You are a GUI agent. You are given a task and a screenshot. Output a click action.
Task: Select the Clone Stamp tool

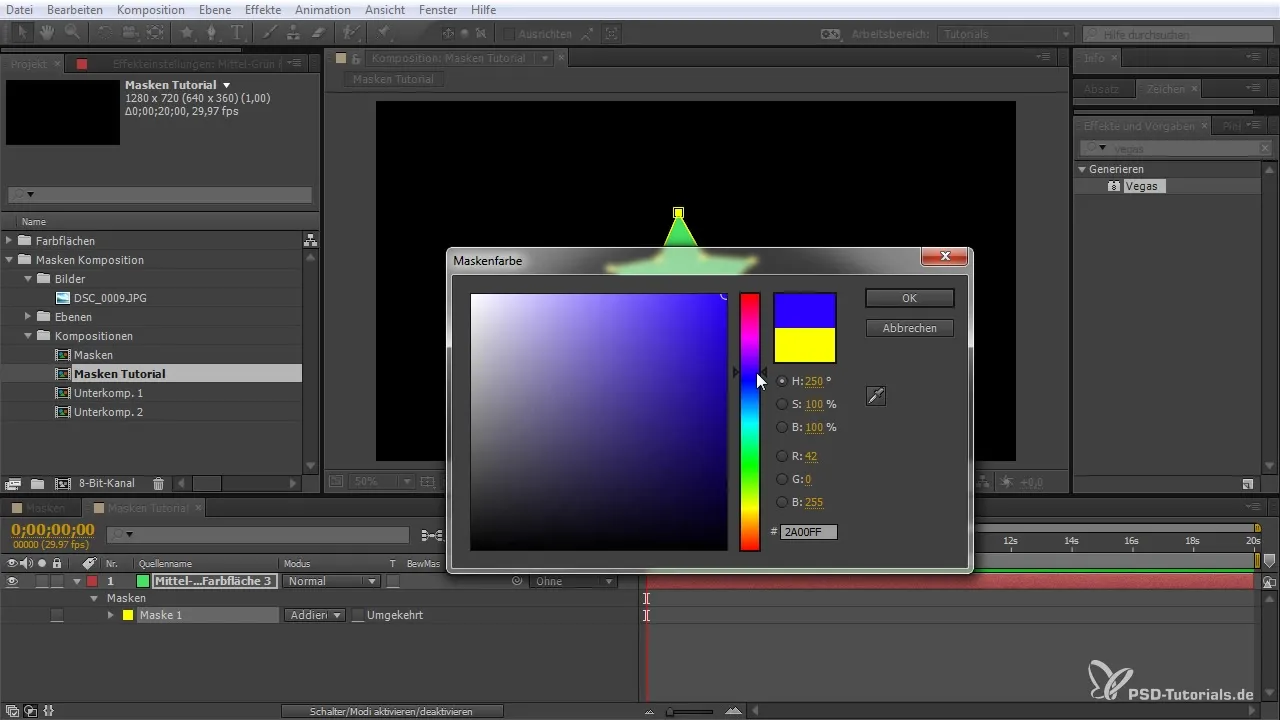(x=295, y=32)
